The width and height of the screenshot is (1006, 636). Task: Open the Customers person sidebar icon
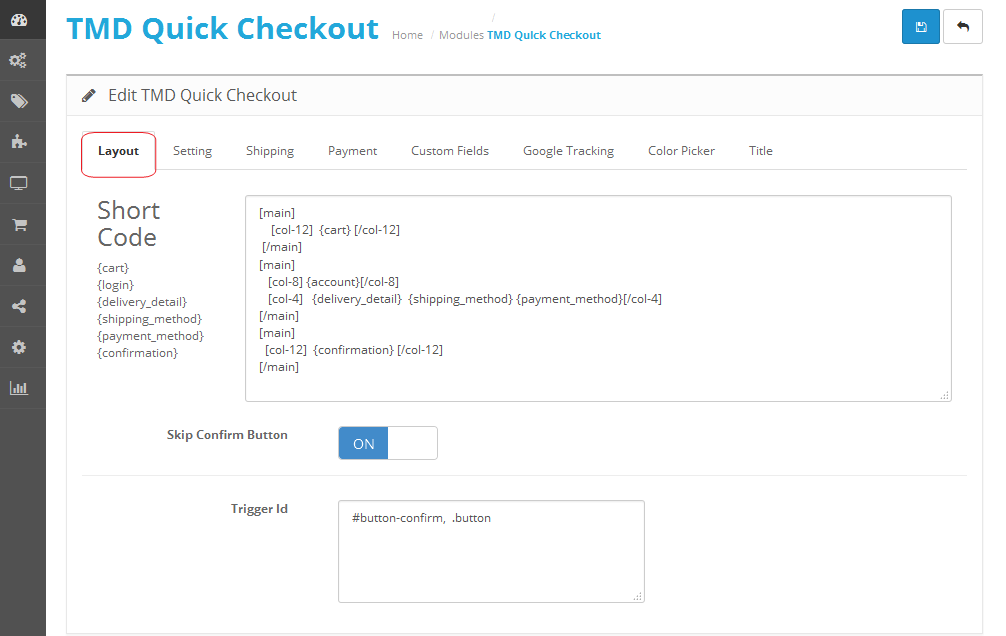tap(19, 265)
